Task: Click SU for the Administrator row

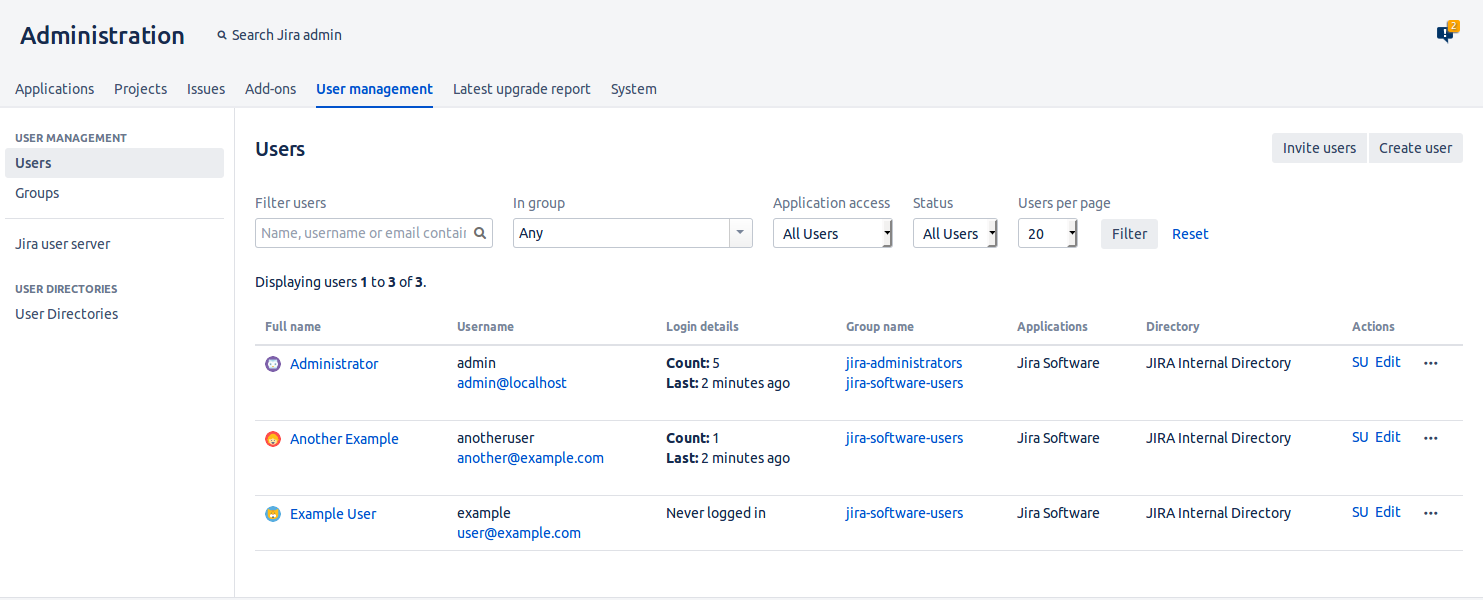Action: (x=1360, y=362)
